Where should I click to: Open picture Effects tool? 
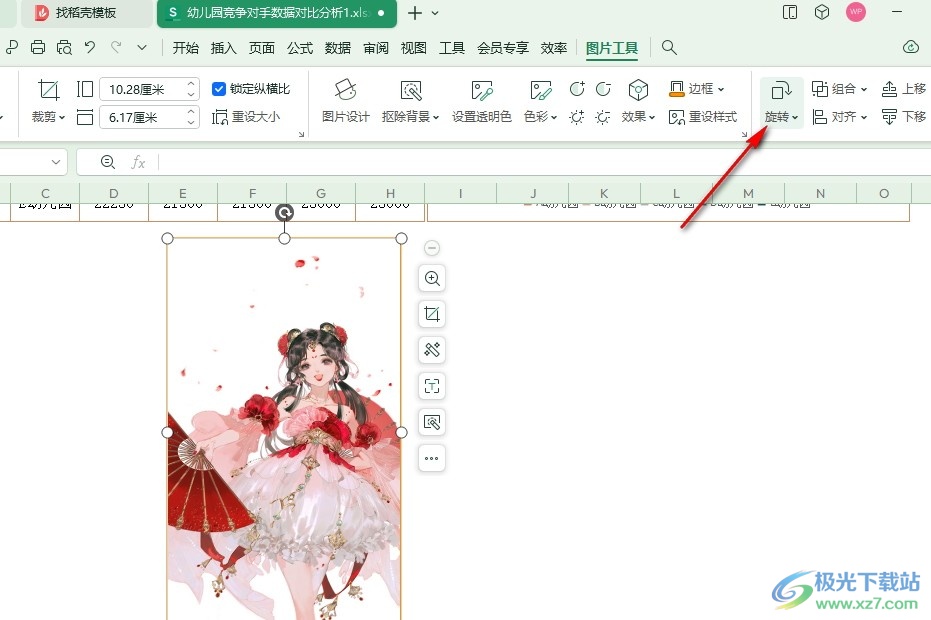(638, 102)
